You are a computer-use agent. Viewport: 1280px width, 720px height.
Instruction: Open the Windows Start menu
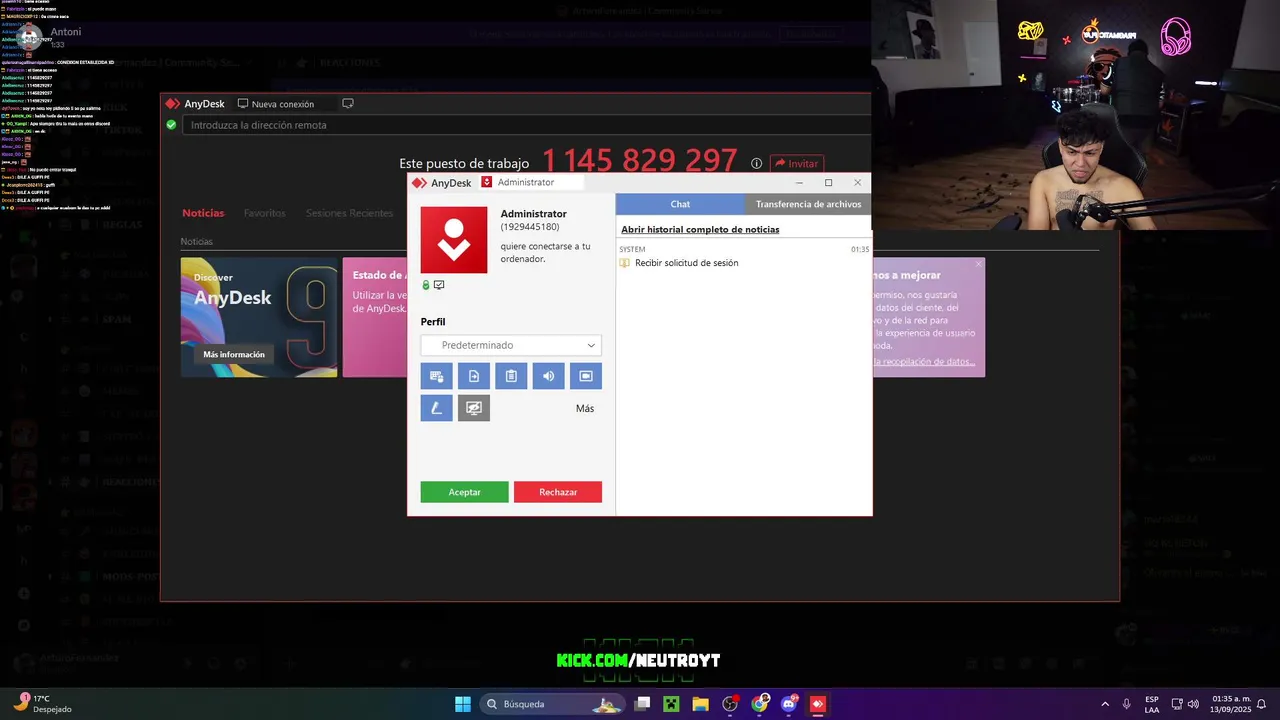click(463, 704)
